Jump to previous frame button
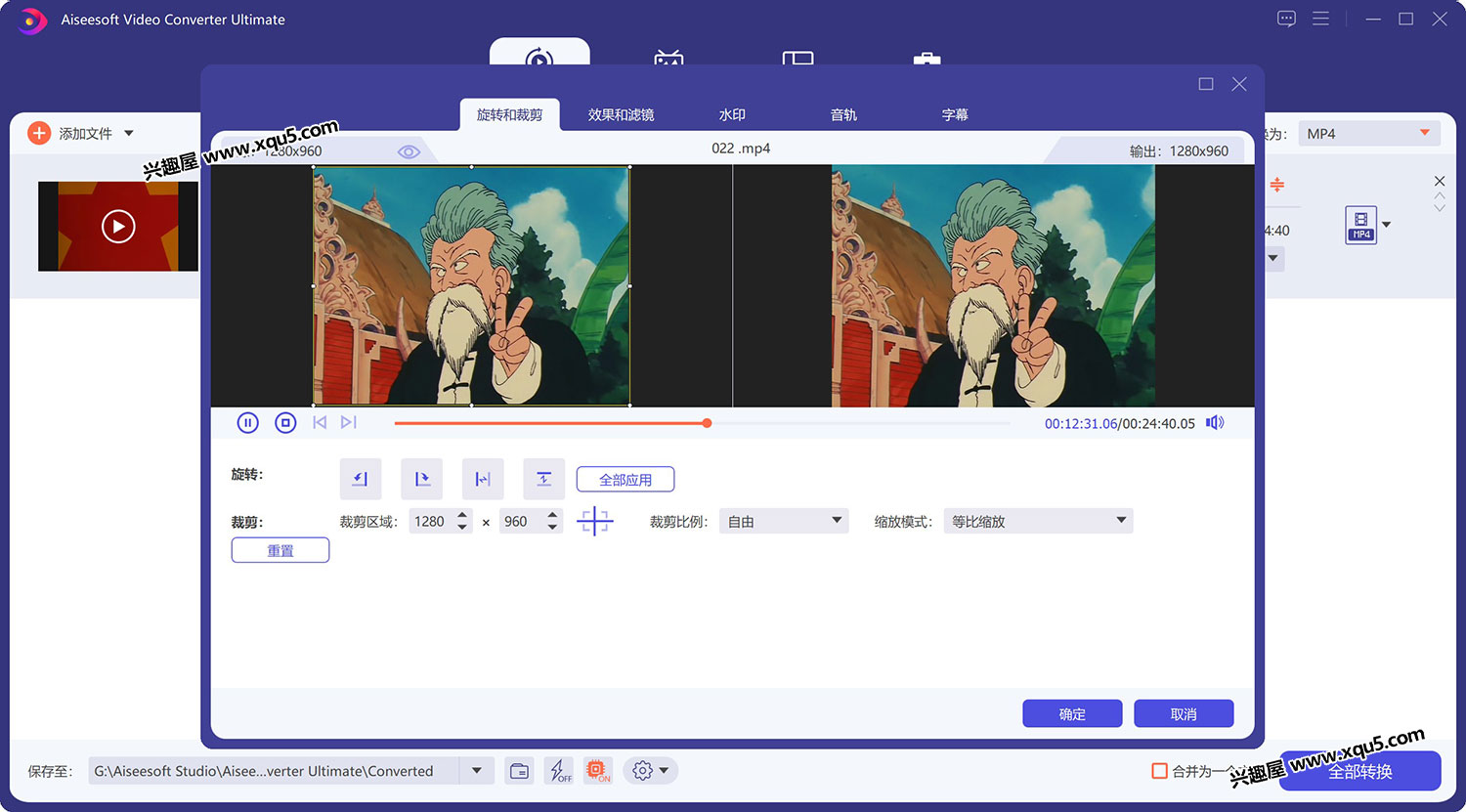Screen dimensions: 1466x812 (320, 423)
